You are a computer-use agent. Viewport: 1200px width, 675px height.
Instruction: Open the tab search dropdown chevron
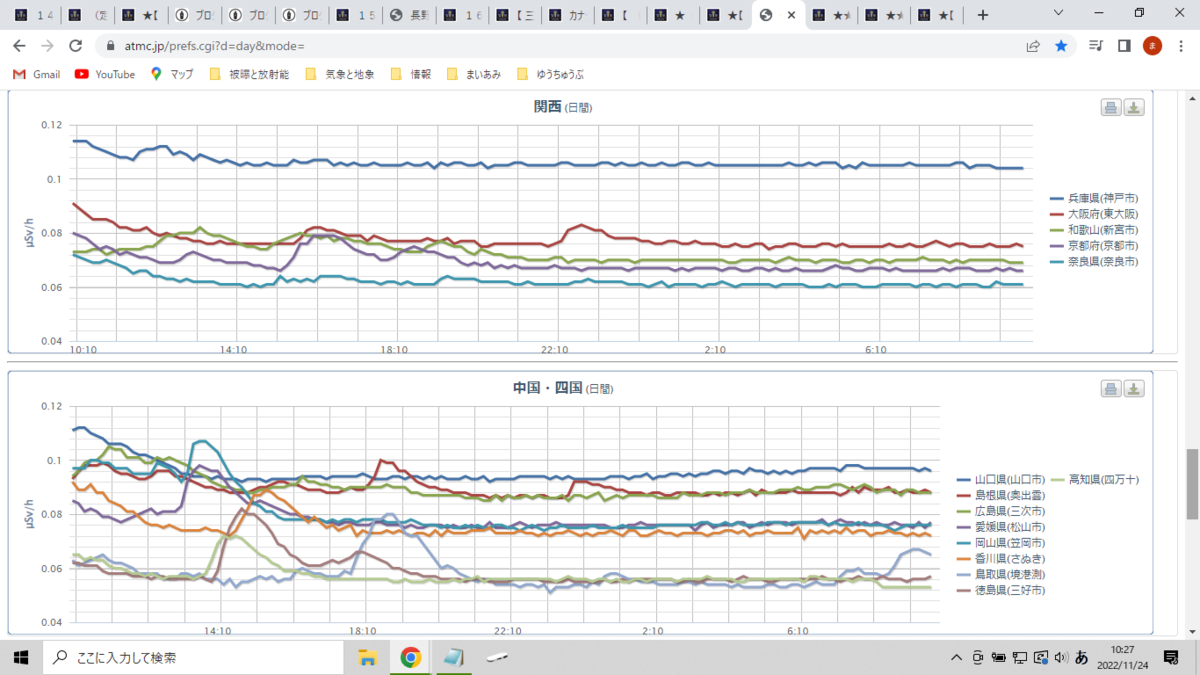click(1059, 14)
